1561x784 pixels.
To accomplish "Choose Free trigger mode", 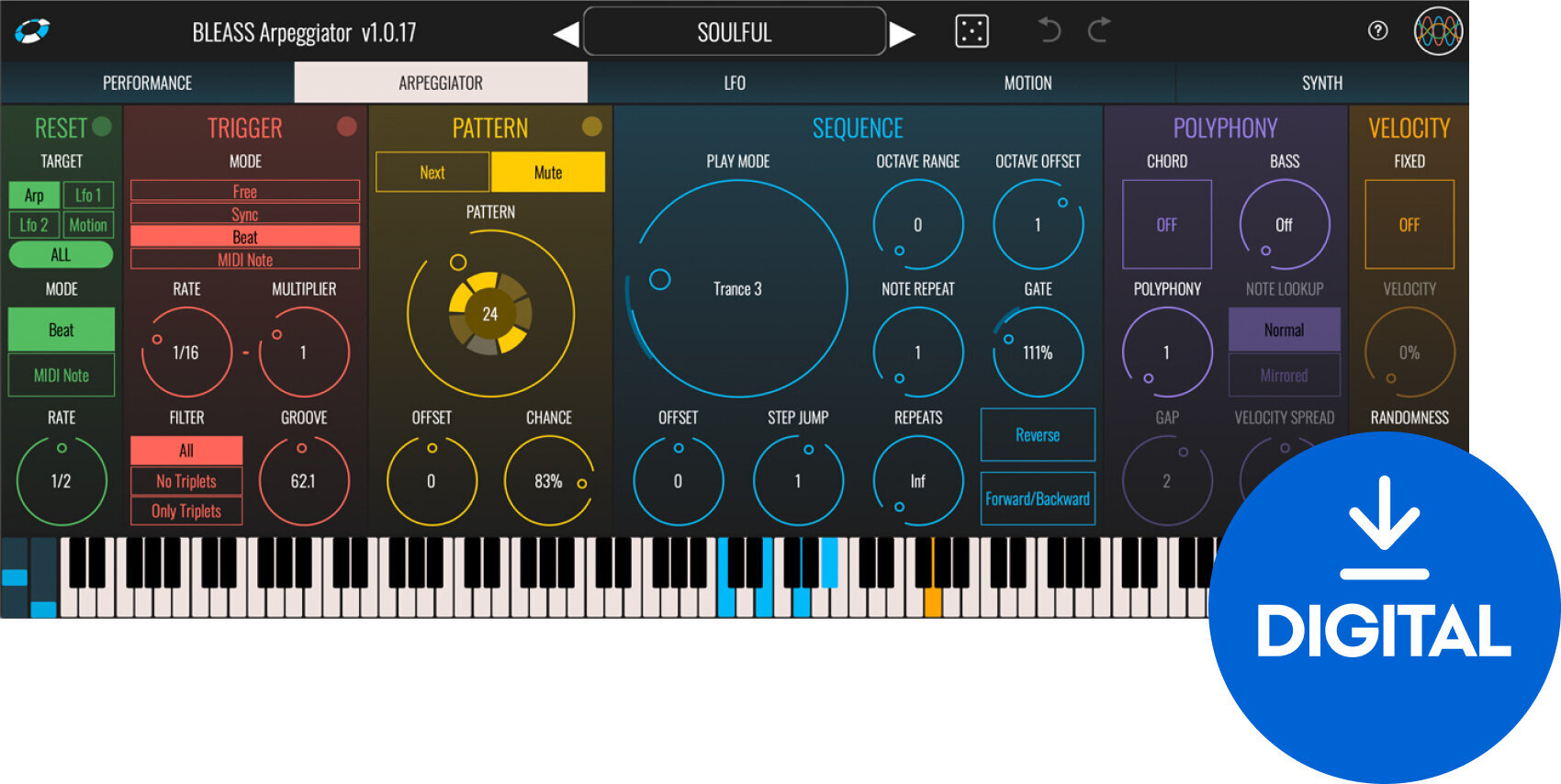I will pyautogui.click(x=245, y=191).
